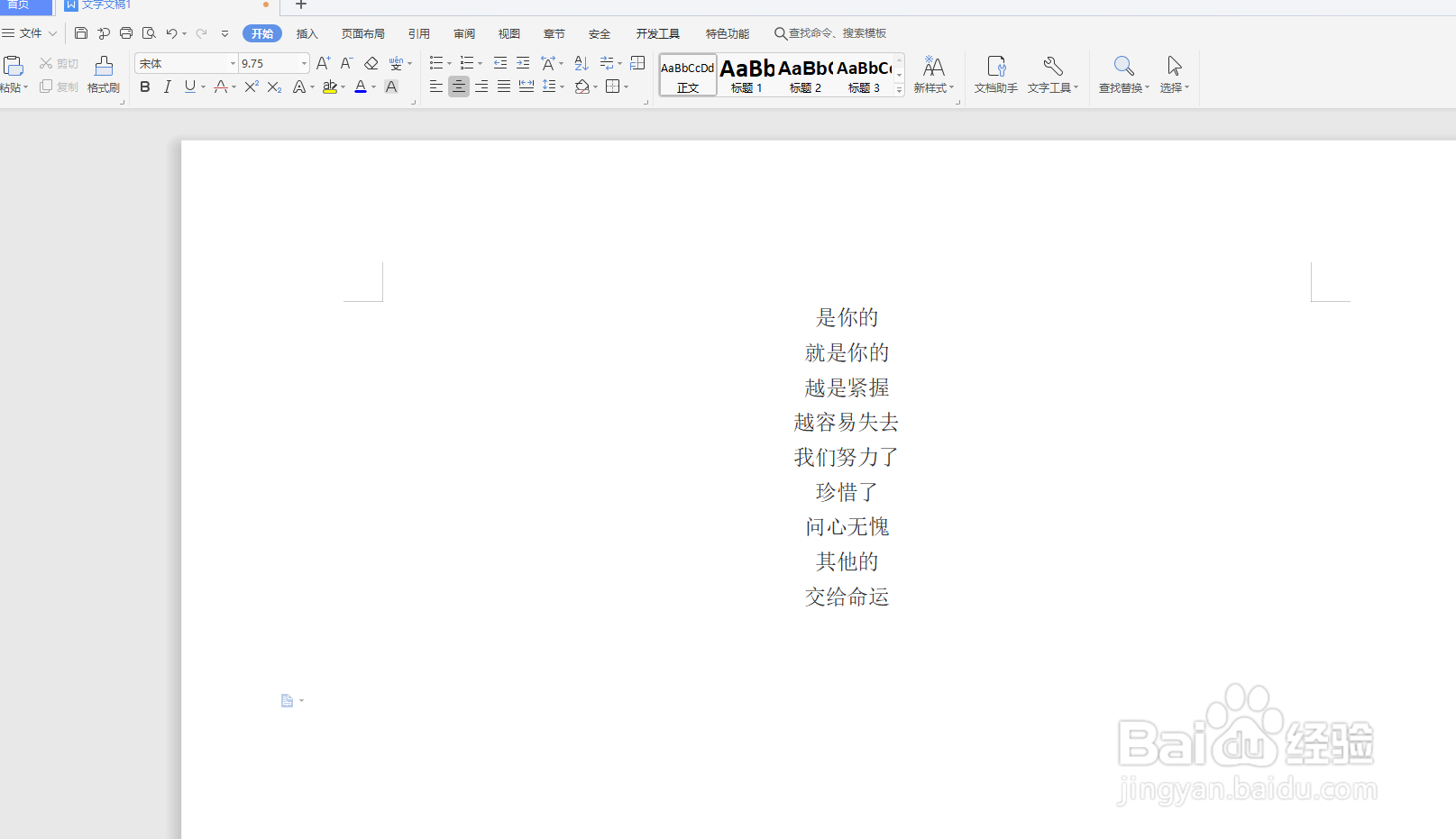Click the text highlight color button
This screenshot has width=1456, height=839.
[x=330, y=87]
